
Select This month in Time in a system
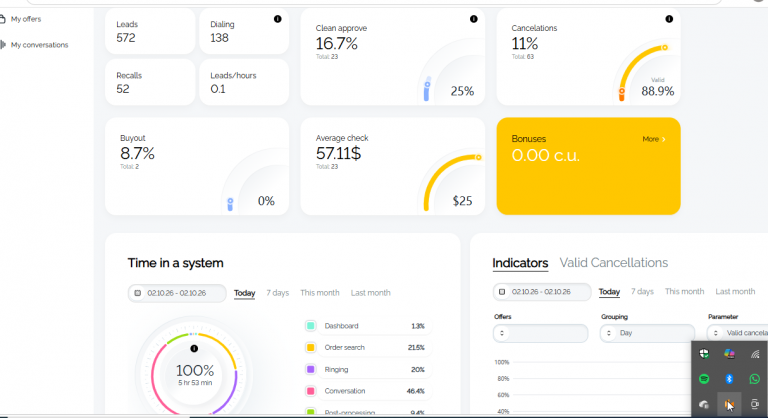[320, 293]
